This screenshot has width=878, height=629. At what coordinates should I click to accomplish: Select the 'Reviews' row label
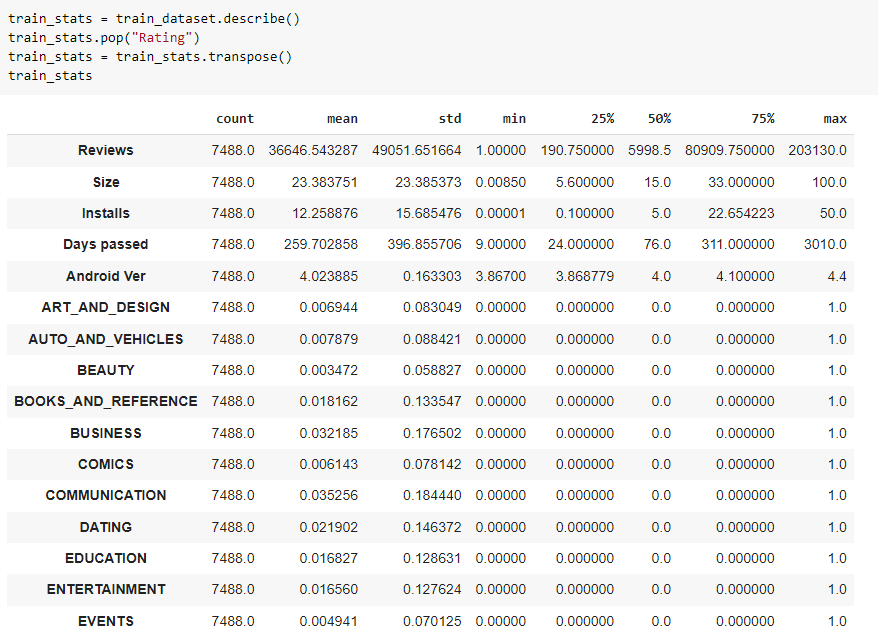tap(106, 151)
